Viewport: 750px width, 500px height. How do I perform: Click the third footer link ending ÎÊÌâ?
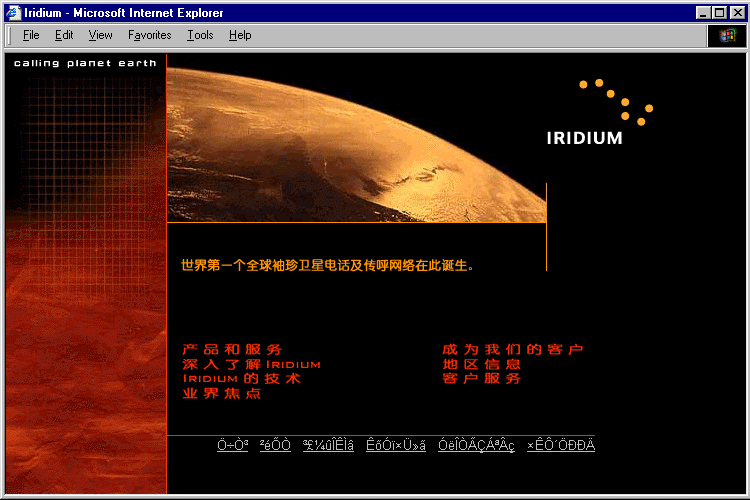pos(328,445)
